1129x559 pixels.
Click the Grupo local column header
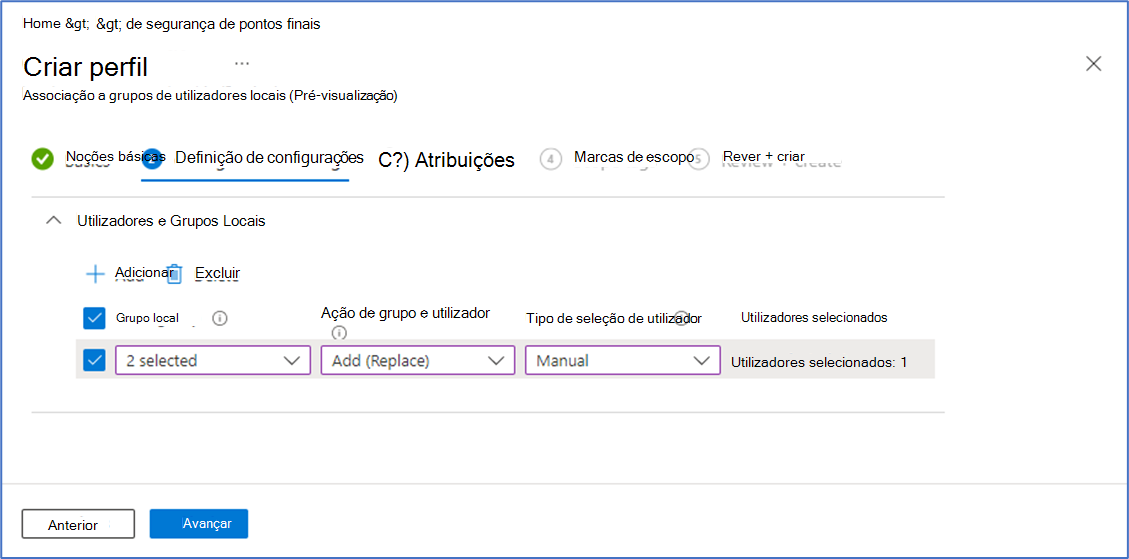(147, 318)
